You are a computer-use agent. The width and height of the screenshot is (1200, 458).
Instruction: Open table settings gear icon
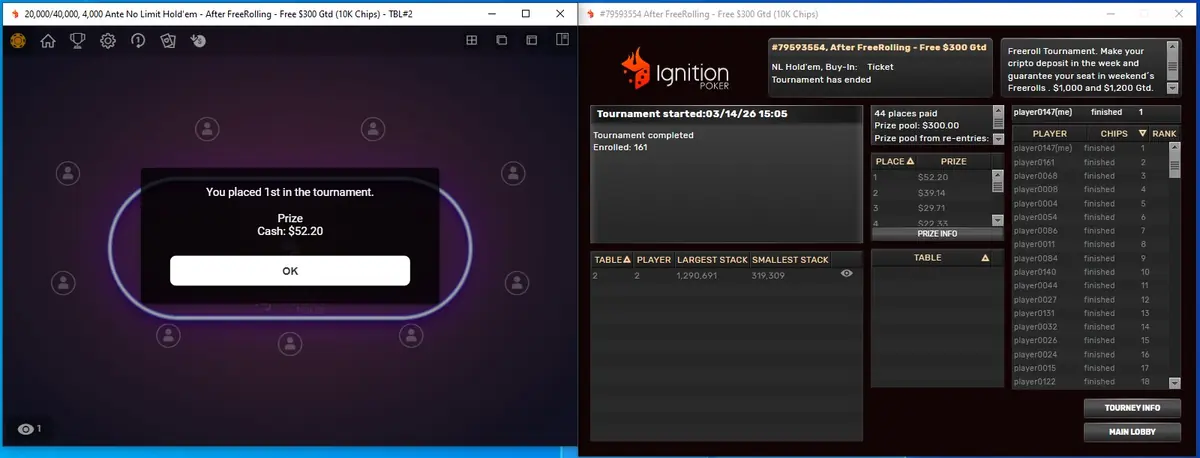108,41
